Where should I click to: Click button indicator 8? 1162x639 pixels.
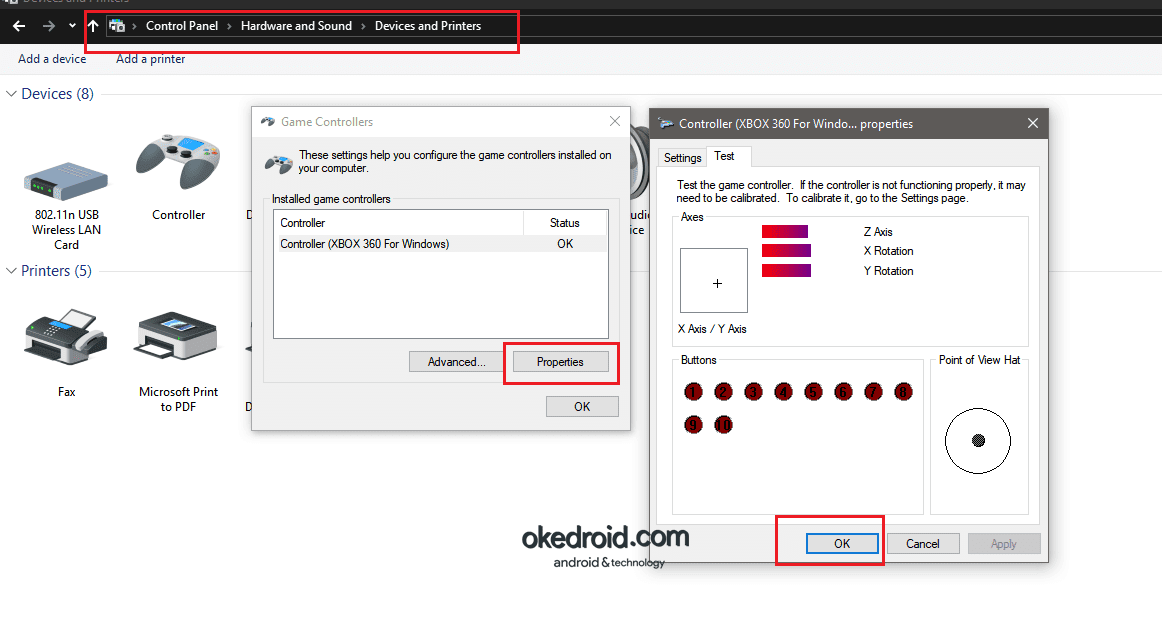[x=903, y=391]
